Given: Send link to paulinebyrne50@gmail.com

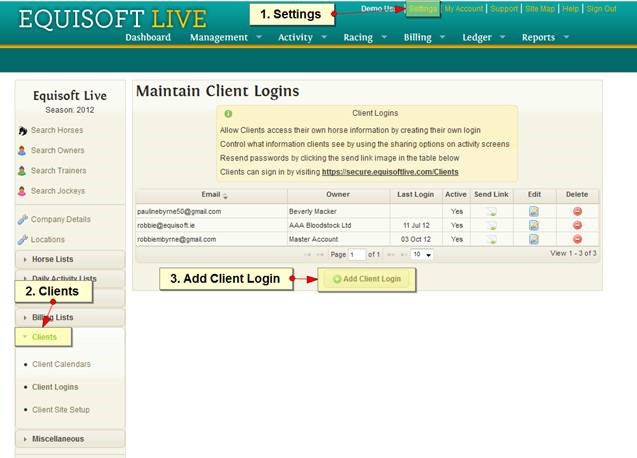Looking at the screenshot, I should 492,211.
